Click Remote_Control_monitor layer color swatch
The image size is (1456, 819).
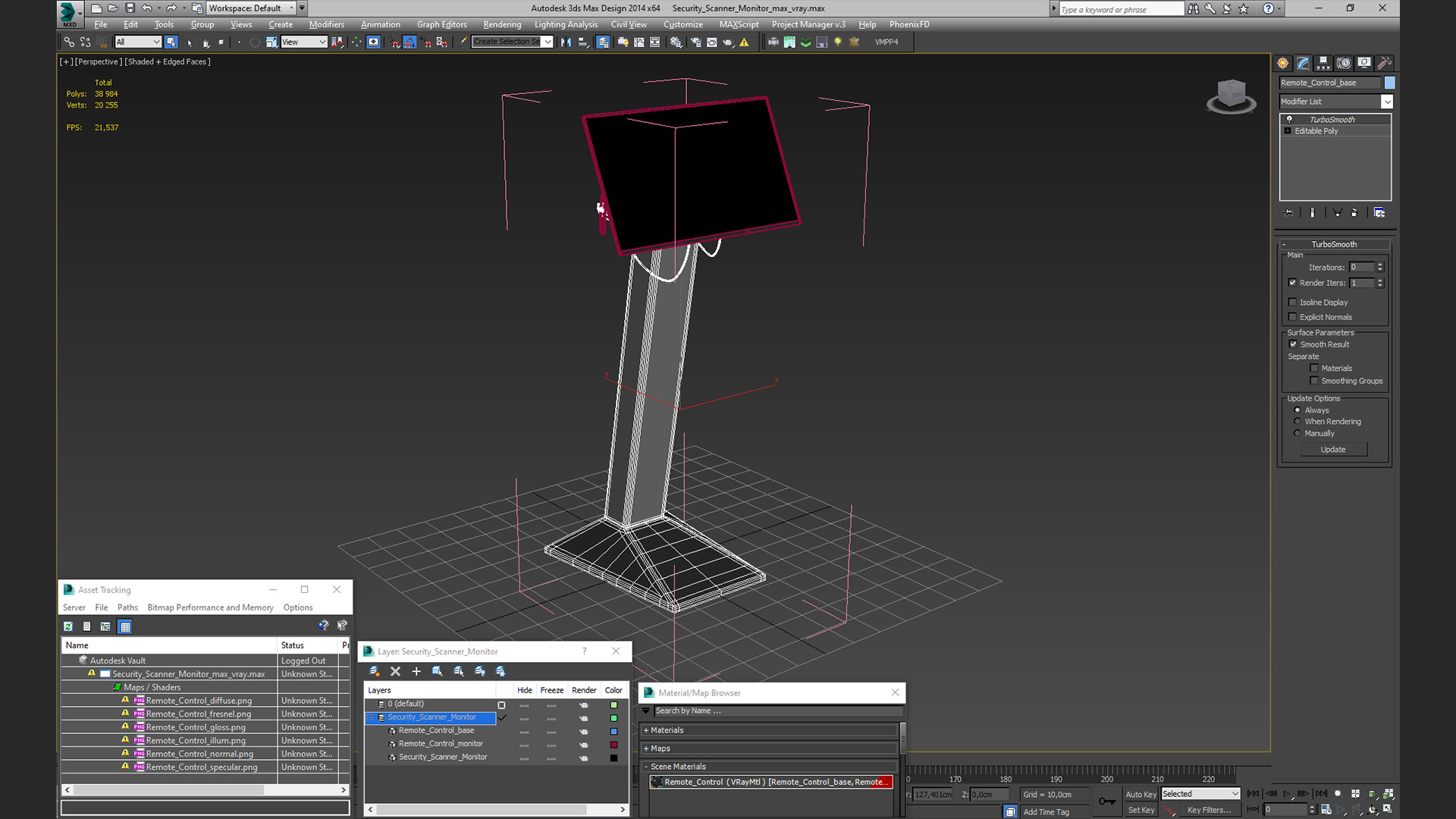(613, 744)
